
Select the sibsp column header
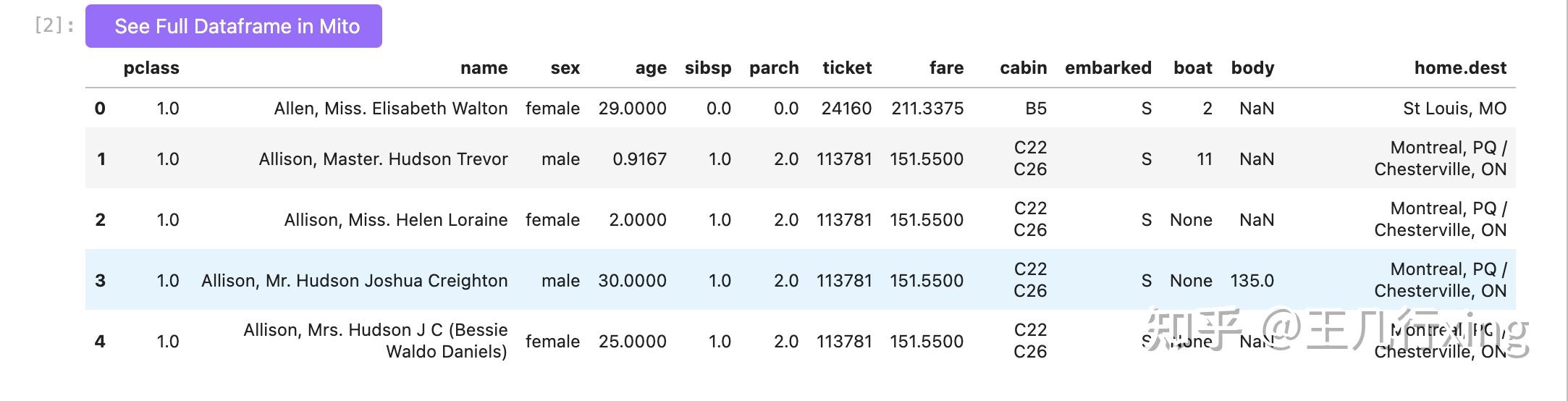click(707, 68)
